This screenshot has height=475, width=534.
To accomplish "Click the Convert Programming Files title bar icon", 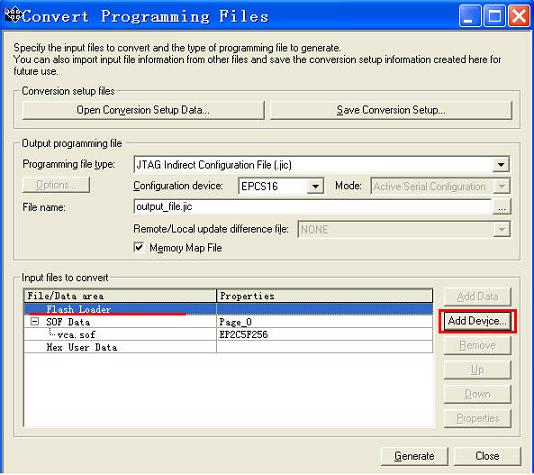I will [x=14, y=15].
